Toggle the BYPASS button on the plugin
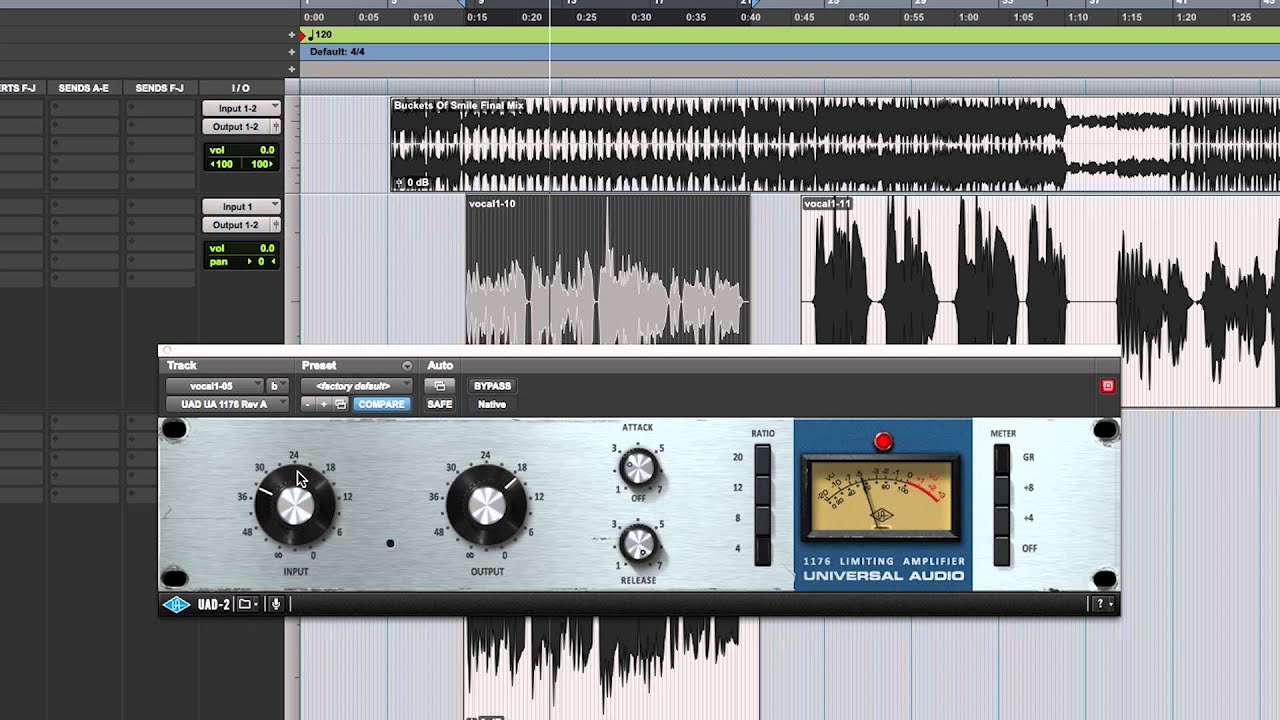 (x=492, y=386)
